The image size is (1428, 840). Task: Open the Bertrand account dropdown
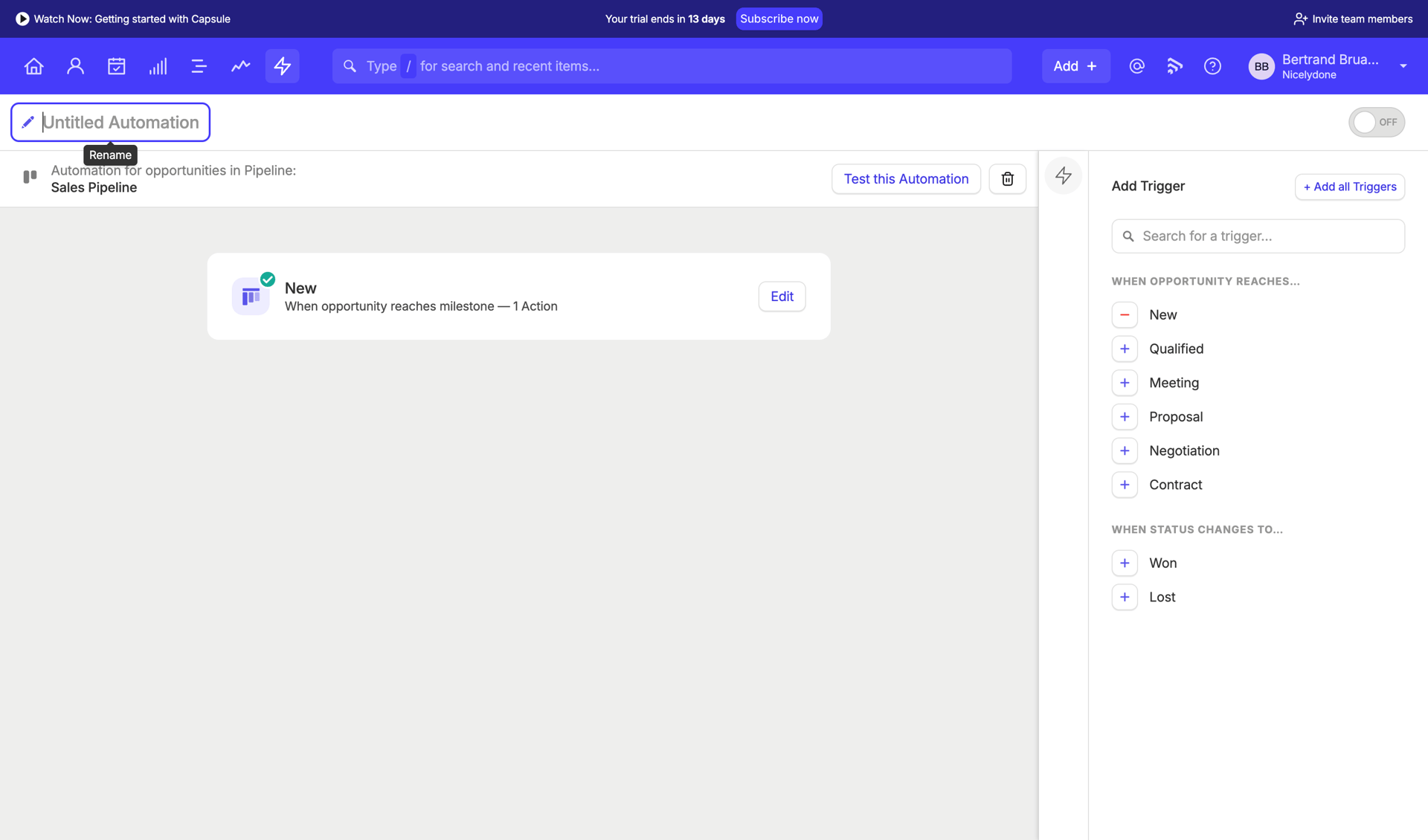[1403, 65]
